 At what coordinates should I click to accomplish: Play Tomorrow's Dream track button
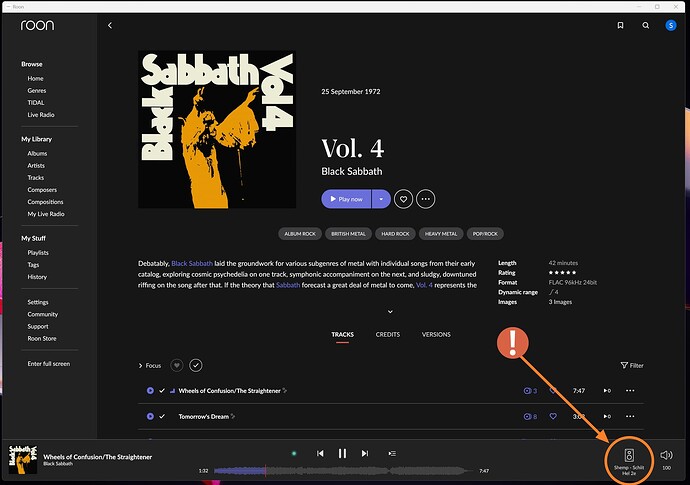pyautogui.click(x=150, y=416)
